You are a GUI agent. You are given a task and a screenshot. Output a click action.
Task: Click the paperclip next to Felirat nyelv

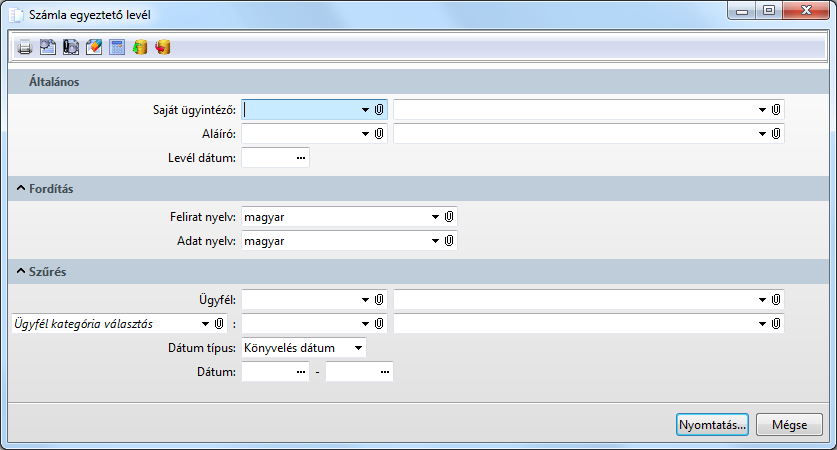[450, 216]
